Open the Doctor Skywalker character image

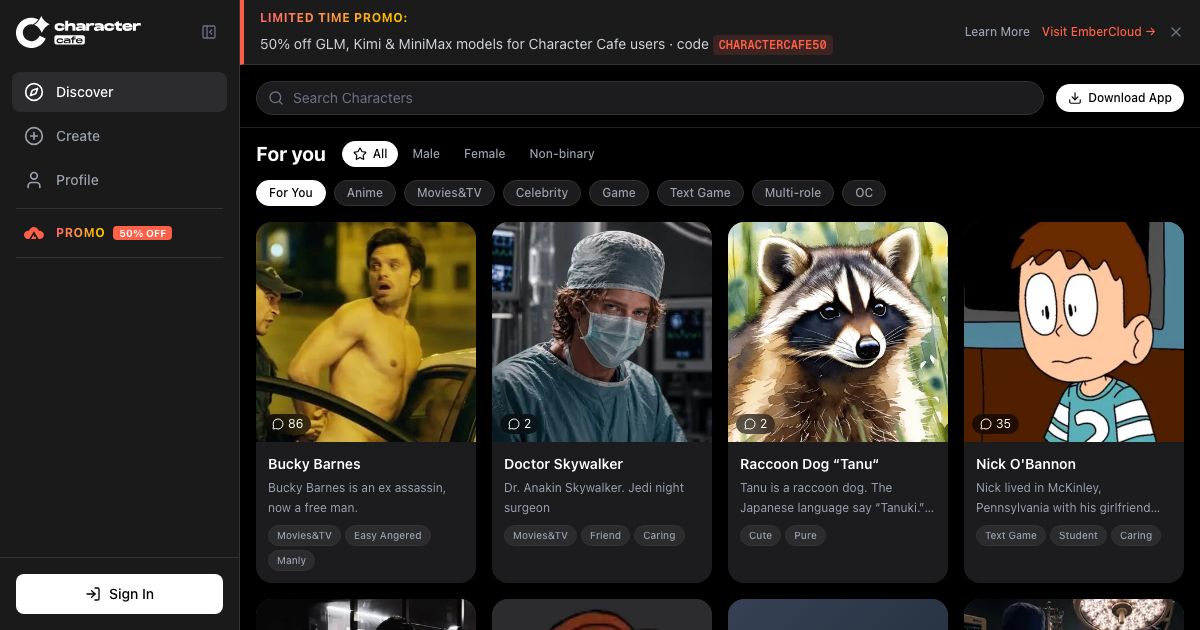[x=602, y=332]
